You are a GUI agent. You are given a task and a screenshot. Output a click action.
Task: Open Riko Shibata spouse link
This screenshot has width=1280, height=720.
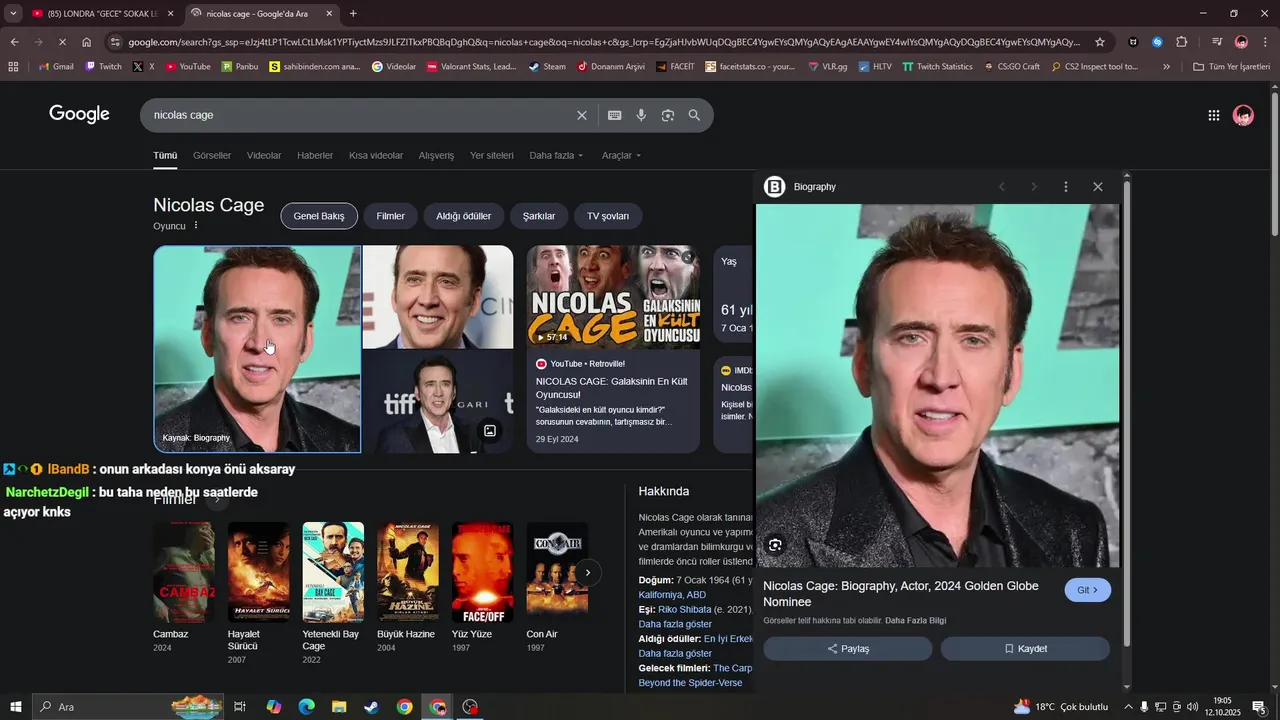tap(685, 610)
